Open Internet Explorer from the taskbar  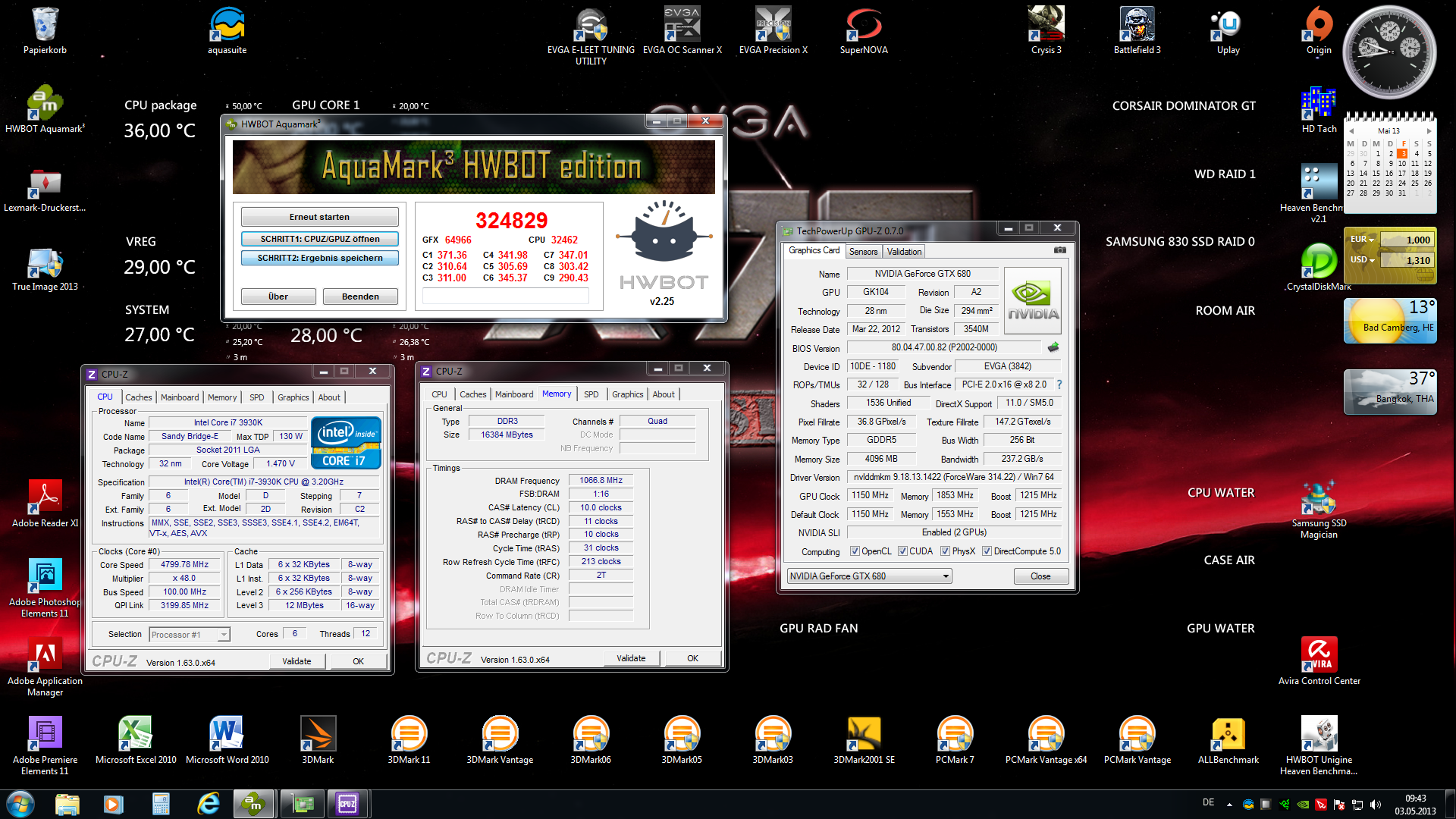click(208, 804)
